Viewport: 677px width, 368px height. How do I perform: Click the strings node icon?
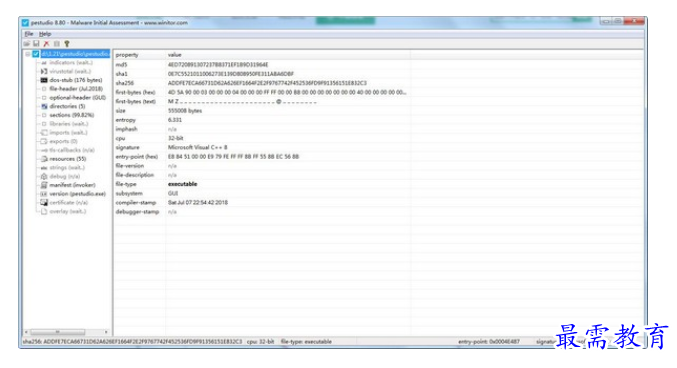point(44,168)
